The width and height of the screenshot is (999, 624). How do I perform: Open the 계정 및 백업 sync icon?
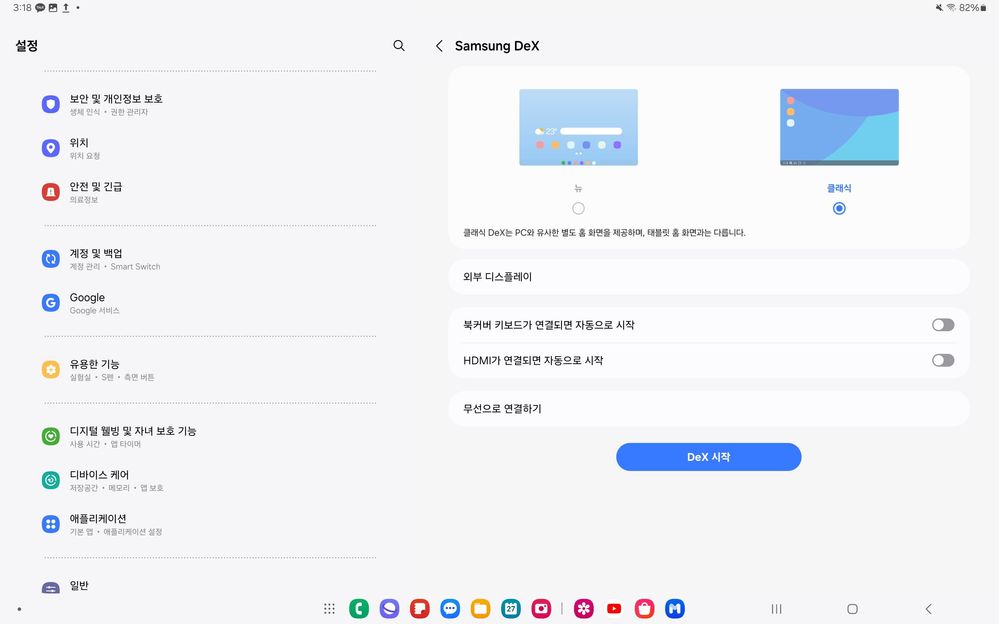click(51, 259)
